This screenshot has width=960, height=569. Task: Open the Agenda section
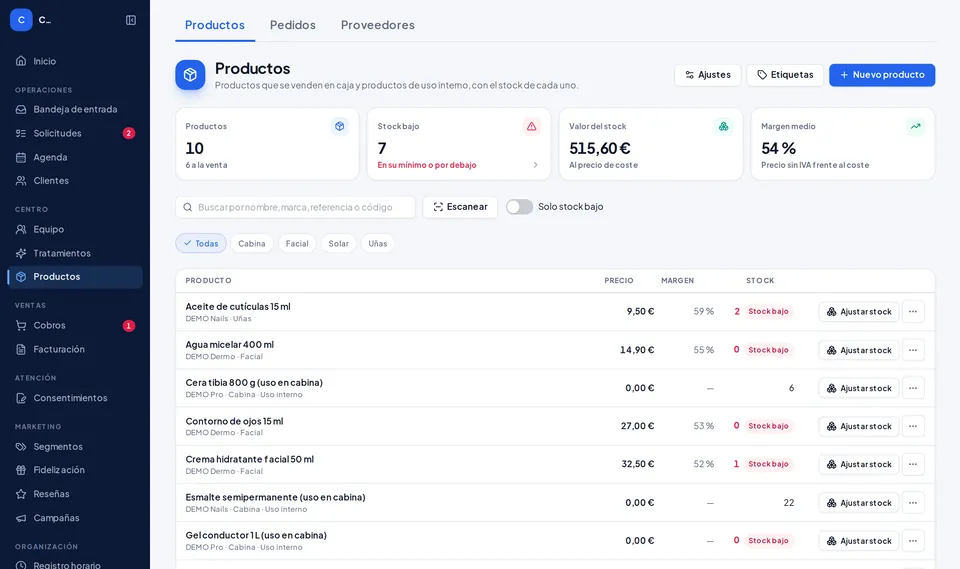[75, 157]
